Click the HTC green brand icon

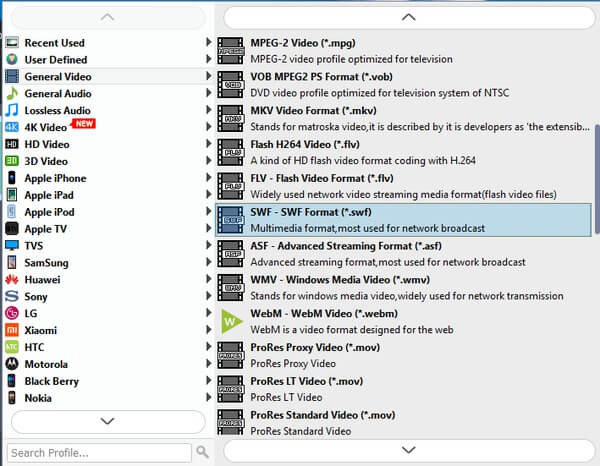[12, 347]
